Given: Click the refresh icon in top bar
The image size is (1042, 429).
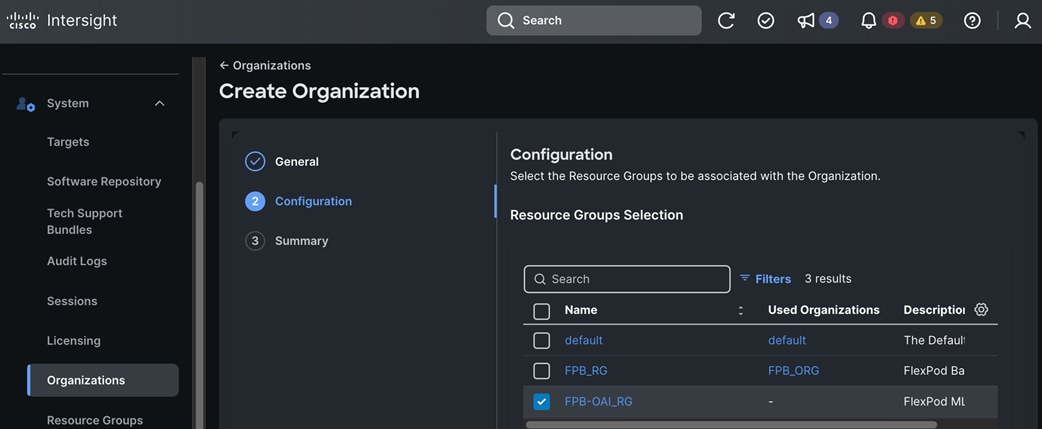Looking at the screenshot, I should 726,21.
